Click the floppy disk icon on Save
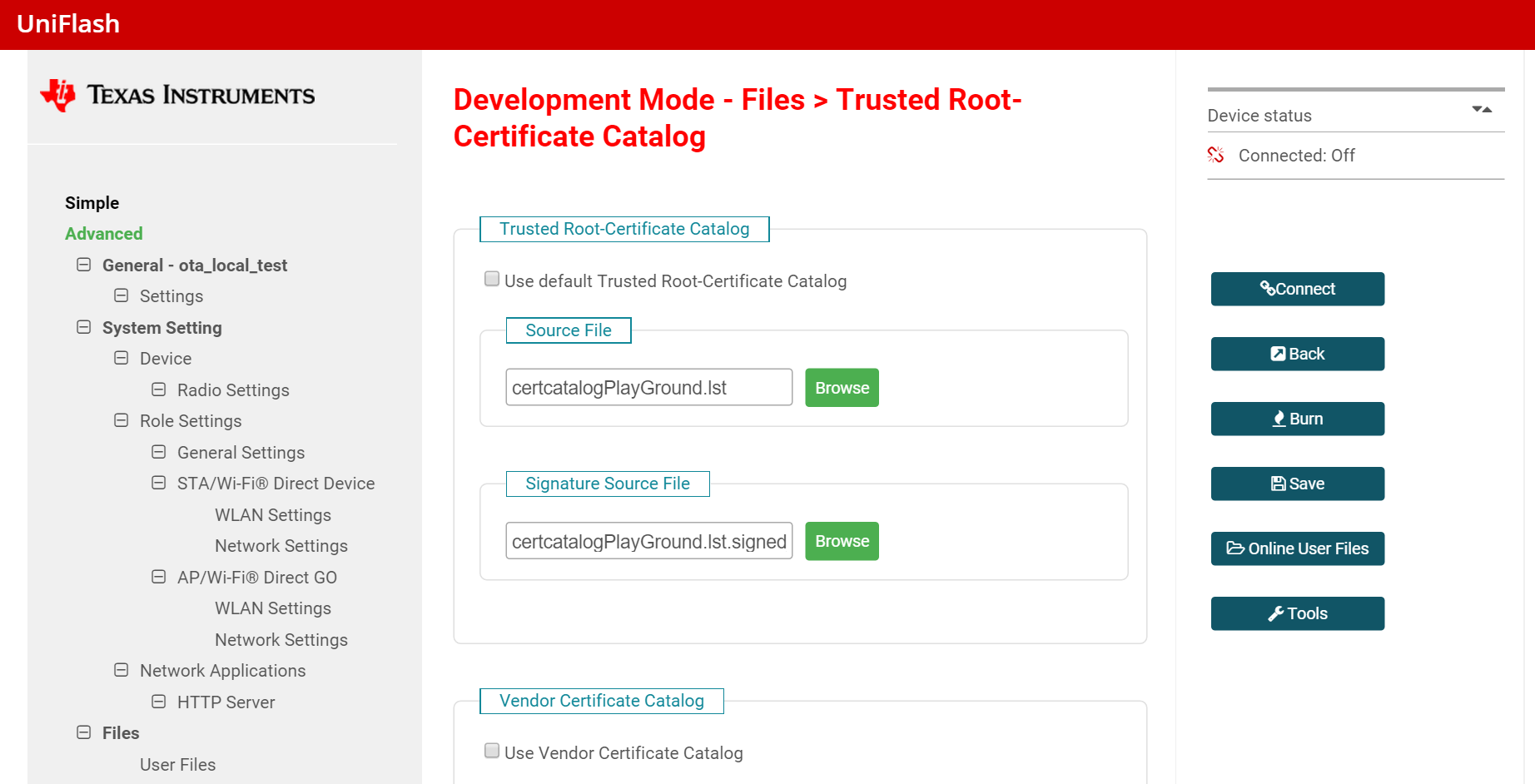Image resolution: width=1535 pixels, height=784 pixels. tap(1279, 484)
